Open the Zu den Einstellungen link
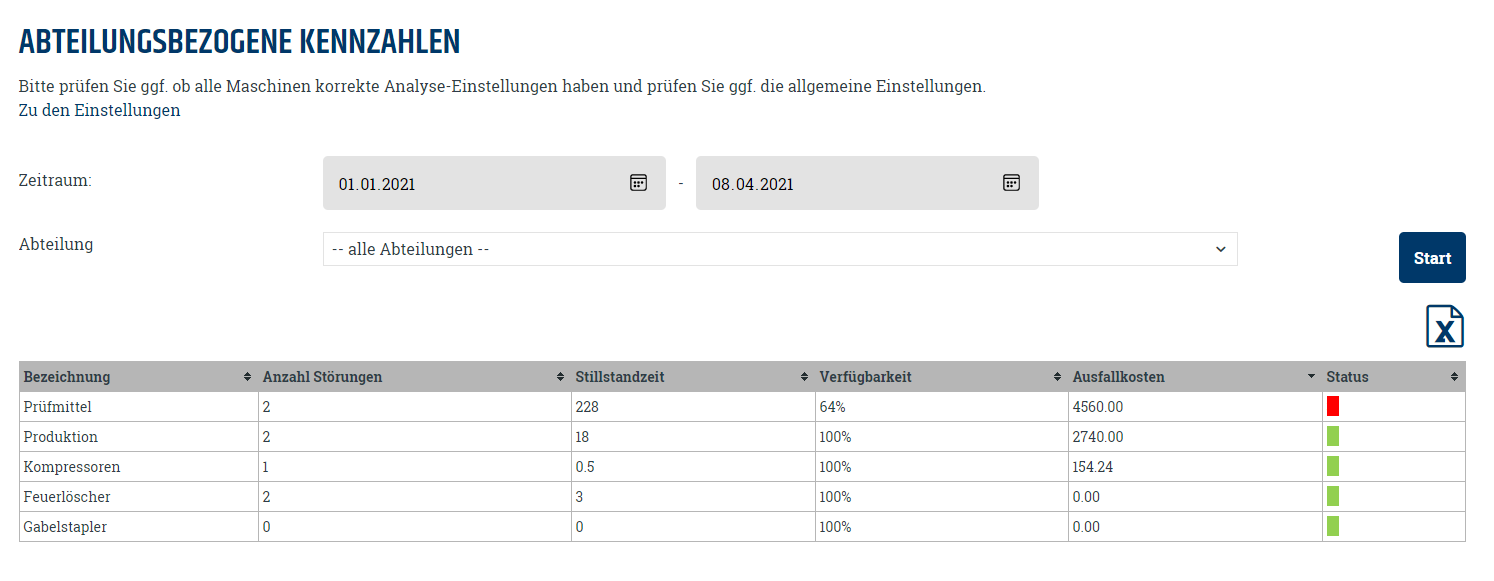The height and width of the screenshot is (581, 1494). [x=99, y=110]
